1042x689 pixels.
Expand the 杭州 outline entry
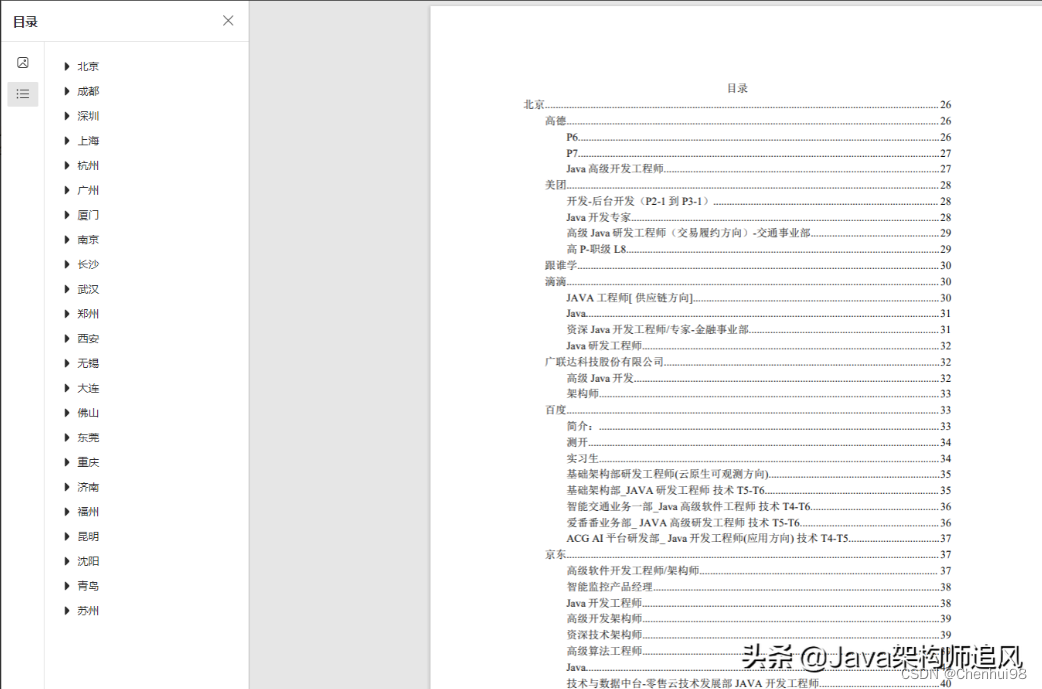[66, 165]
